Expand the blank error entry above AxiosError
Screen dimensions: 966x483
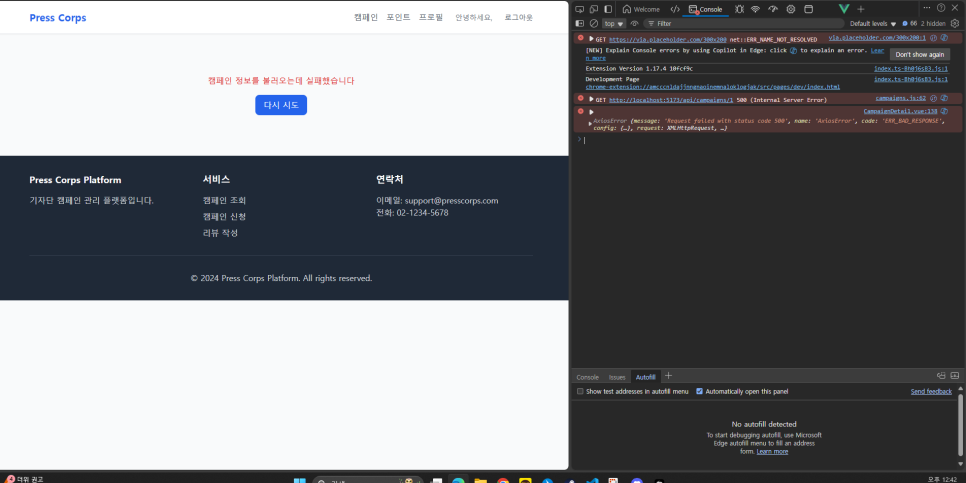coord(591,112)
